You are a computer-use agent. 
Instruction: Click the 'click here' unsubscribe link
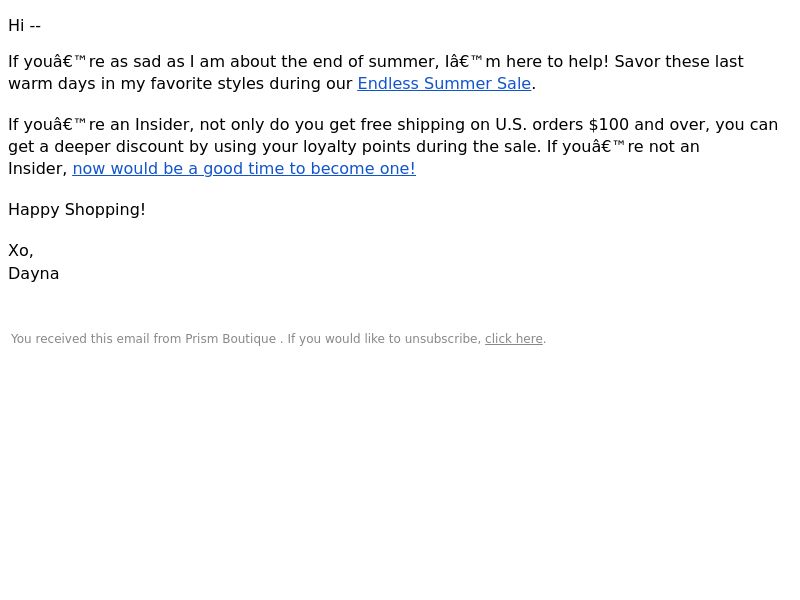(513, 339)
